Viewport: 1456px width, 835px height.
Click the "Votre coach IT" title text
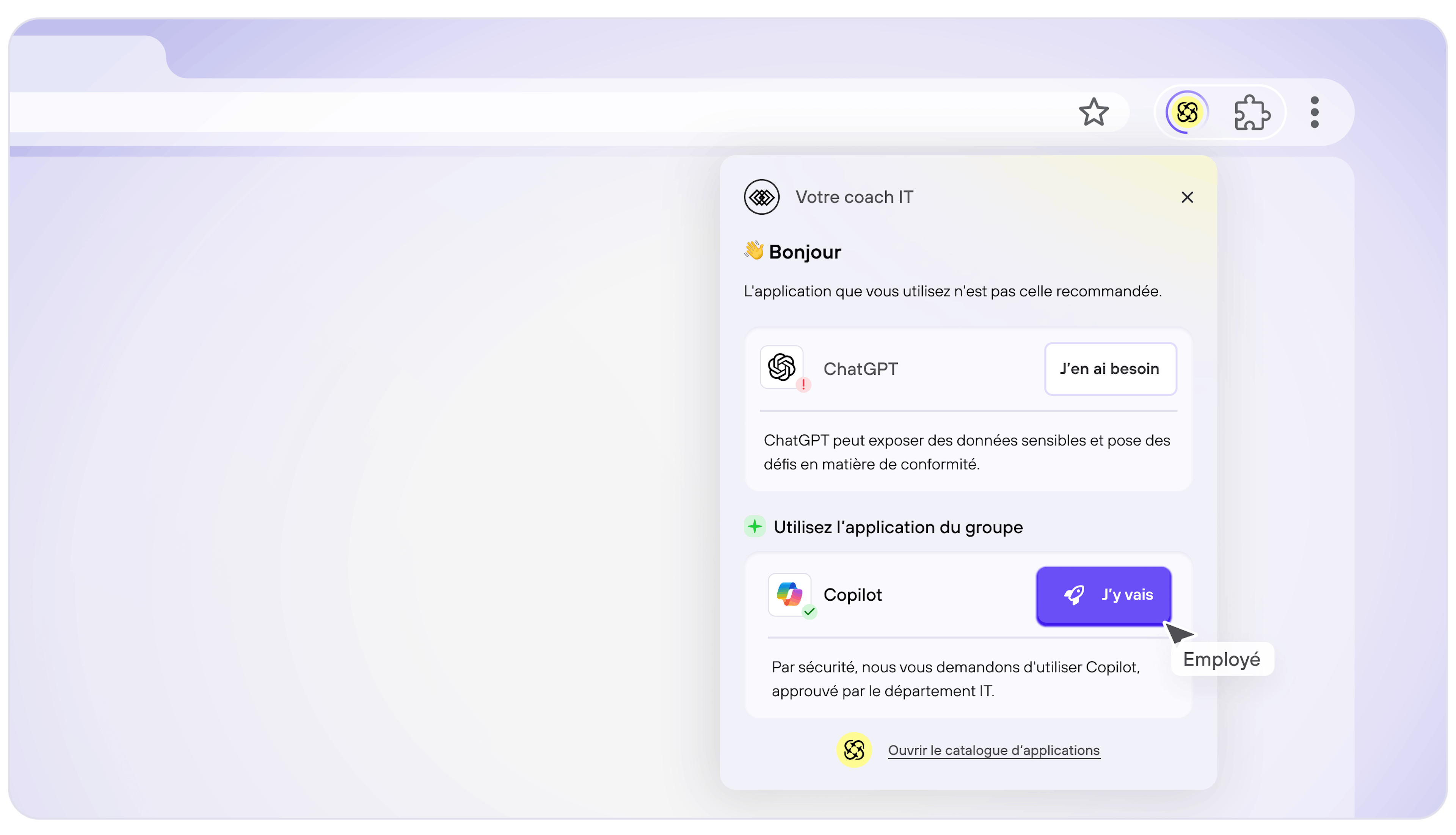(x=854, y=197)
